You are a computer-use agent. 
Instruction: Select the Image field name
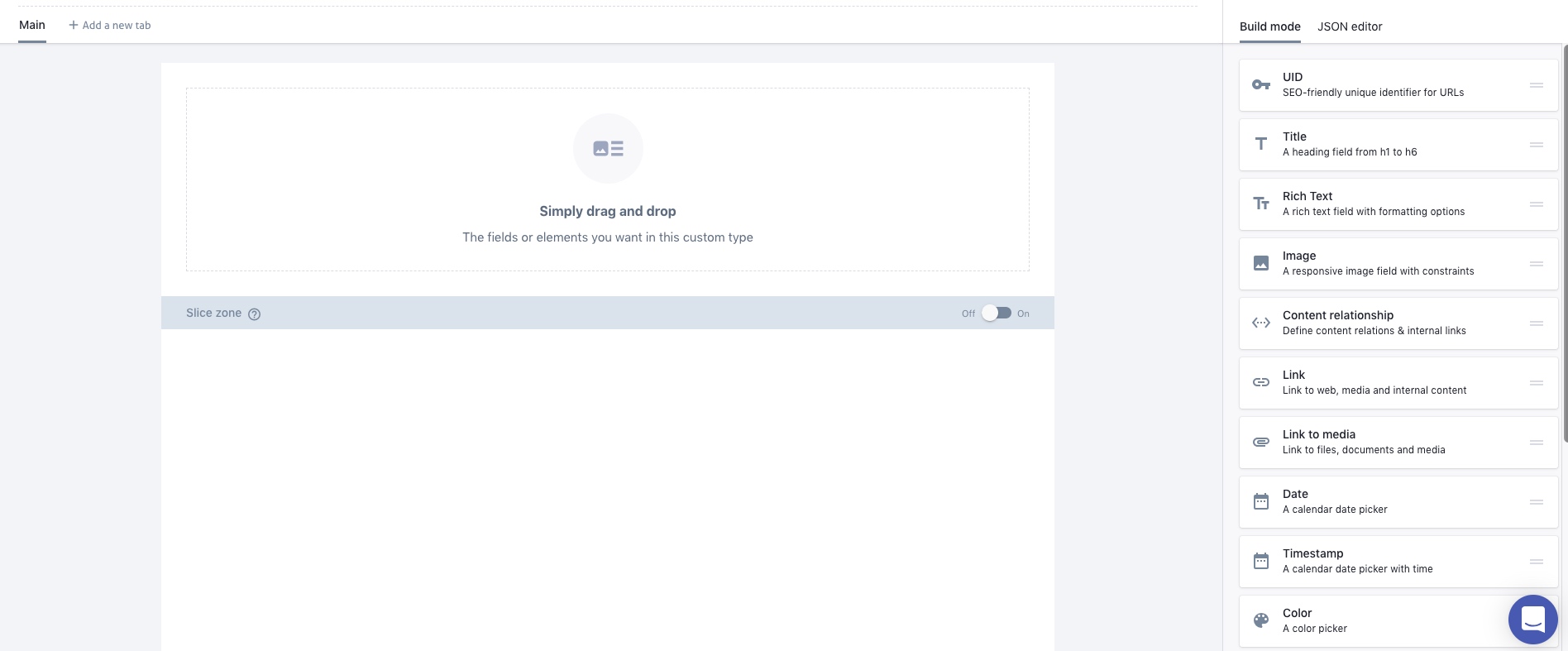click(x=1299, y=256)
